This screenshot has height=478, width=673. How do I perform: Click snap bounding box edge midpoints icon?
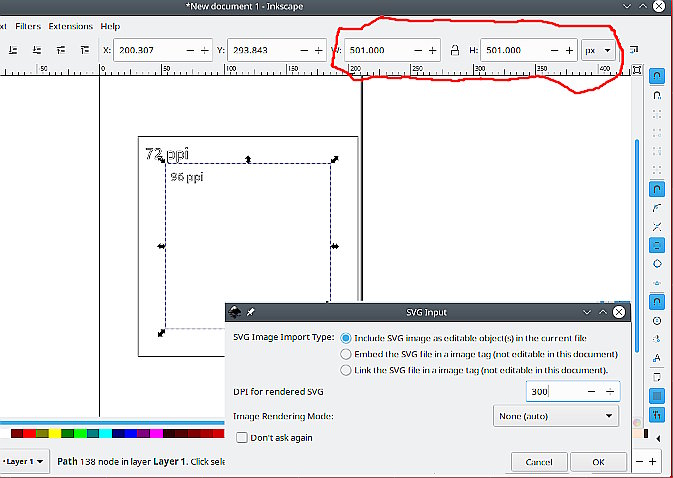click(657, 151)
